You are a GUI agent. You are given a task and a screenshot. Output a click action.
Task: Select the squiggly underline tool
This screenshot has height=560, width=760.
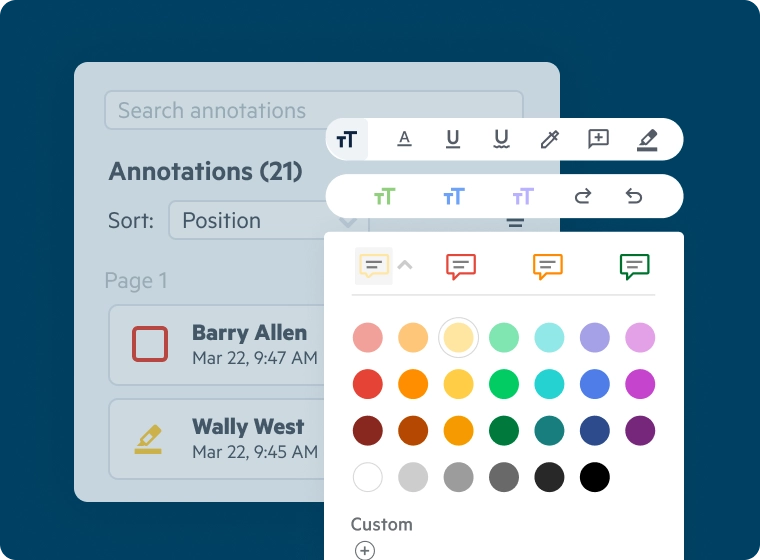pos(501,139)
